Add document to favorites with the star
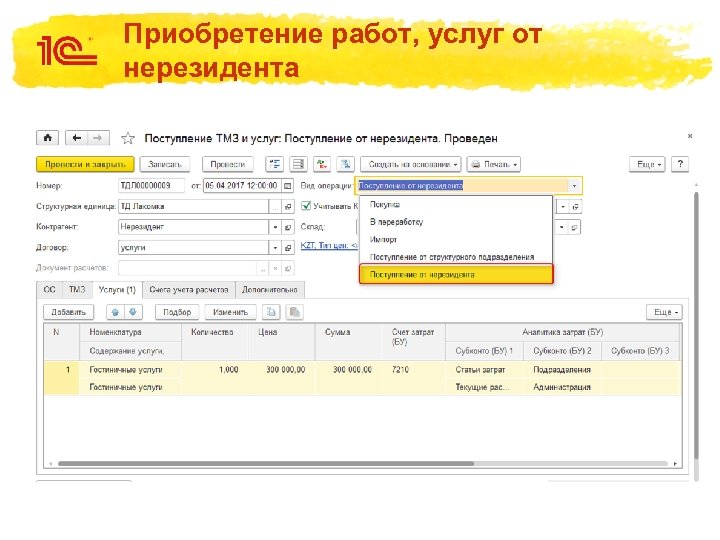Viewport: 720px width, 540px height. tap(128, 138)
